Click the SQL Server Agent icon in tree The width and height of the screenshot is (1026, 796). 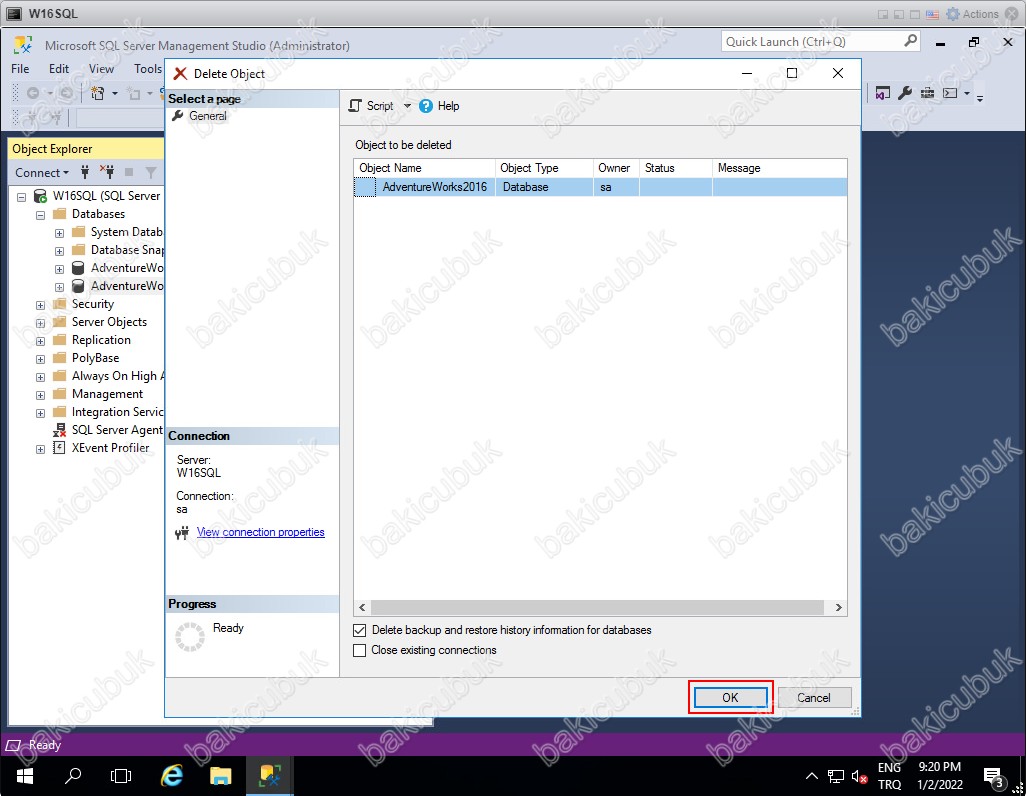coord(60,430)
